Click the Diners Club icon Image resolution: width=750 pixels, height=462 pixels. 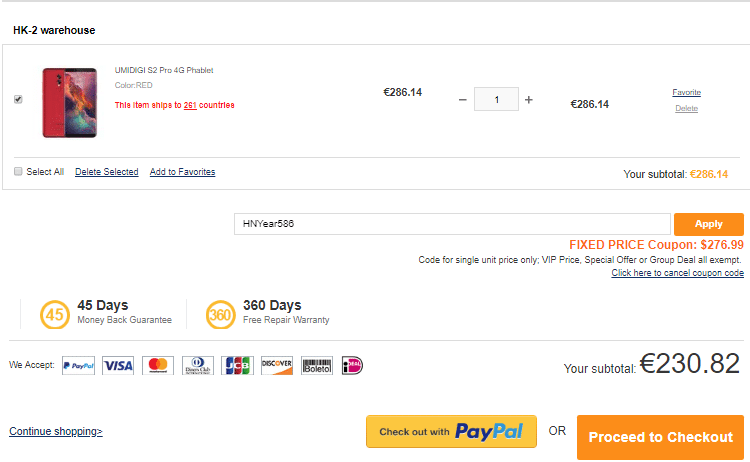tap(197, 366)
